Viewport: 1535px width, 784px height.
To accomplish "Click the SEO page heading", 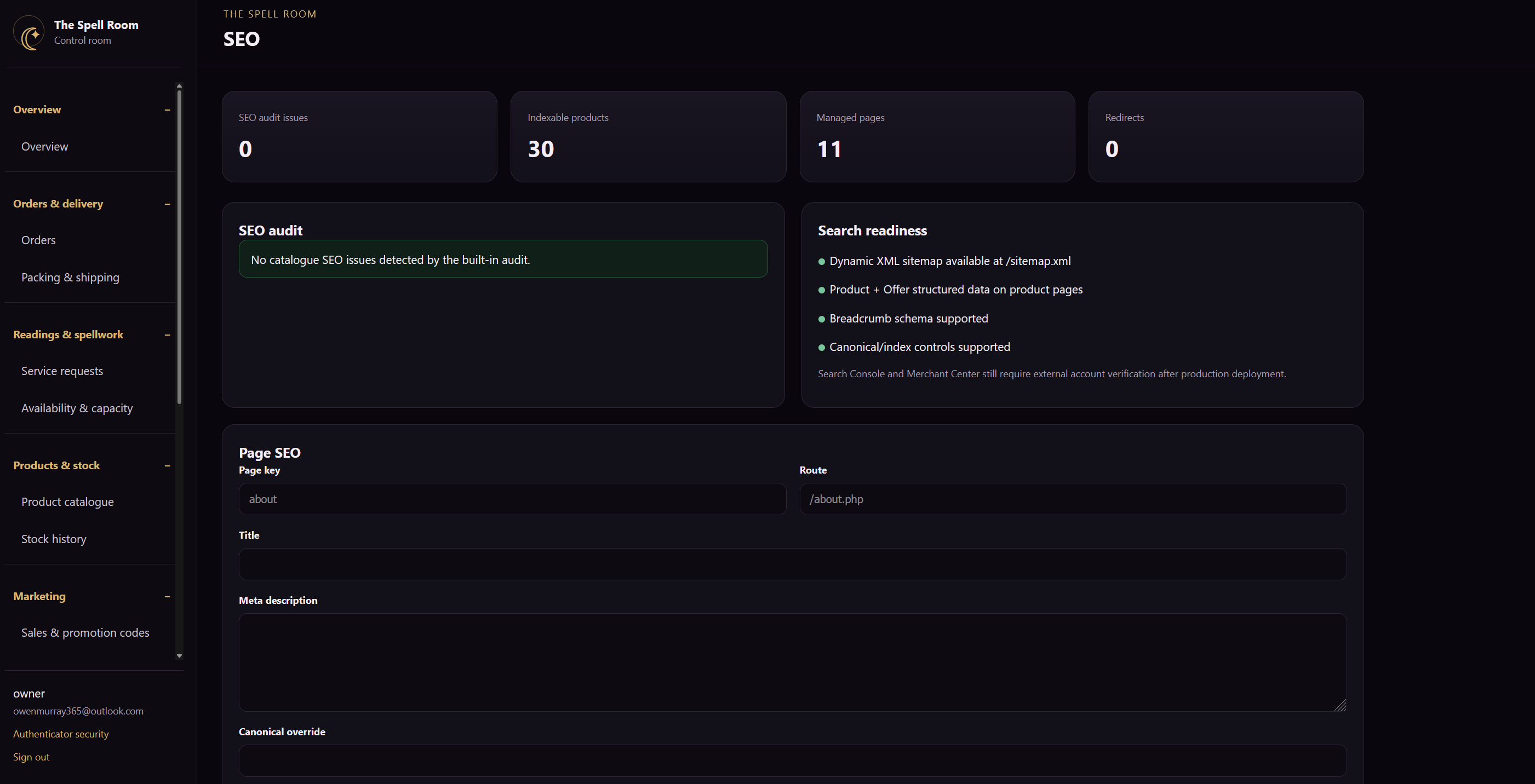I will pos(242,39).
